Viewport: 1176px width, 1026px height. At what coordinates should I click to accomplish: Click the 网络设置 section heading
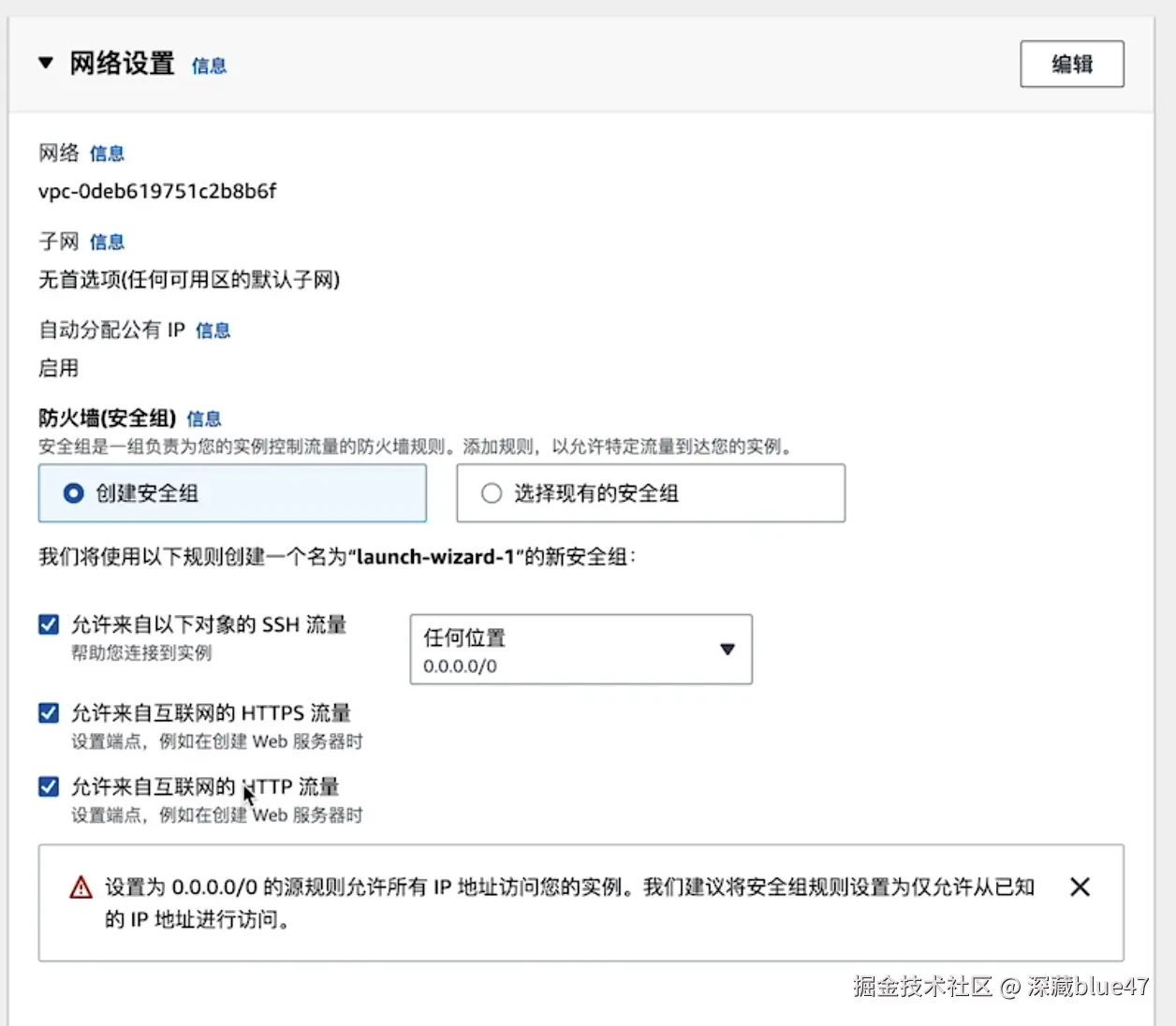tap(122, 64)
